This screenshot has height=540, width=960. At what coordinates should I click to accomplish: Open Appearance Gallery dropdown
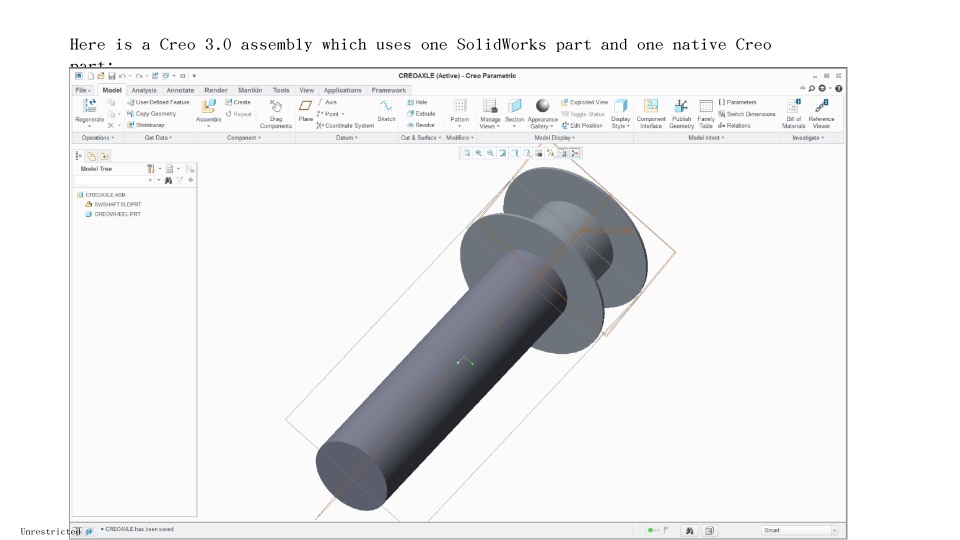542,114
